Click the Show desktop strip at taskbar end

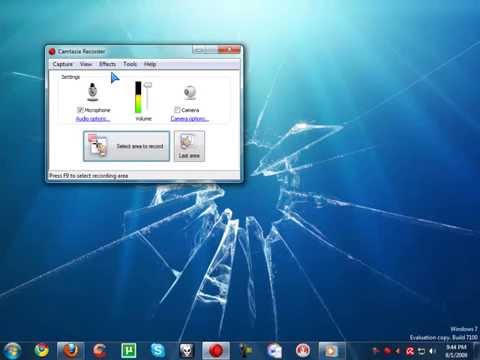(x=477, y=351)
